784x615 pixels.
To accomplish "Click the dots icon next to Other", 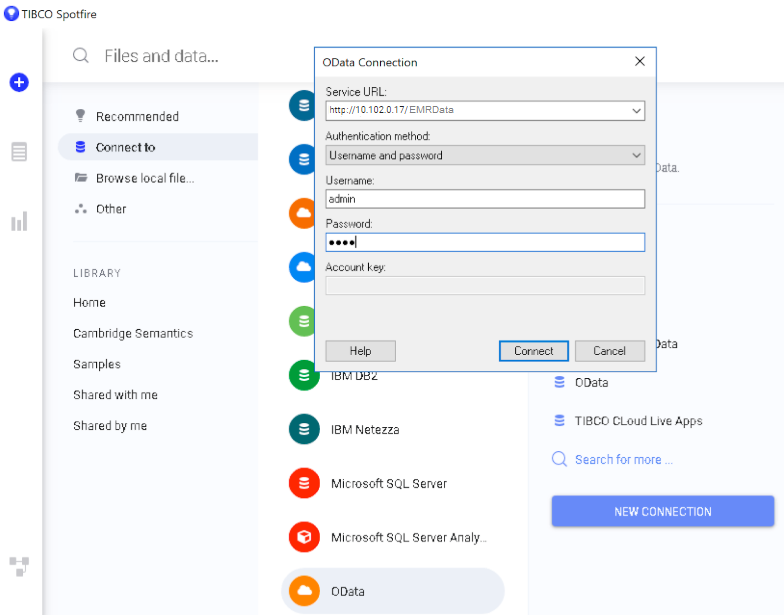I will [x=80, y=208].
